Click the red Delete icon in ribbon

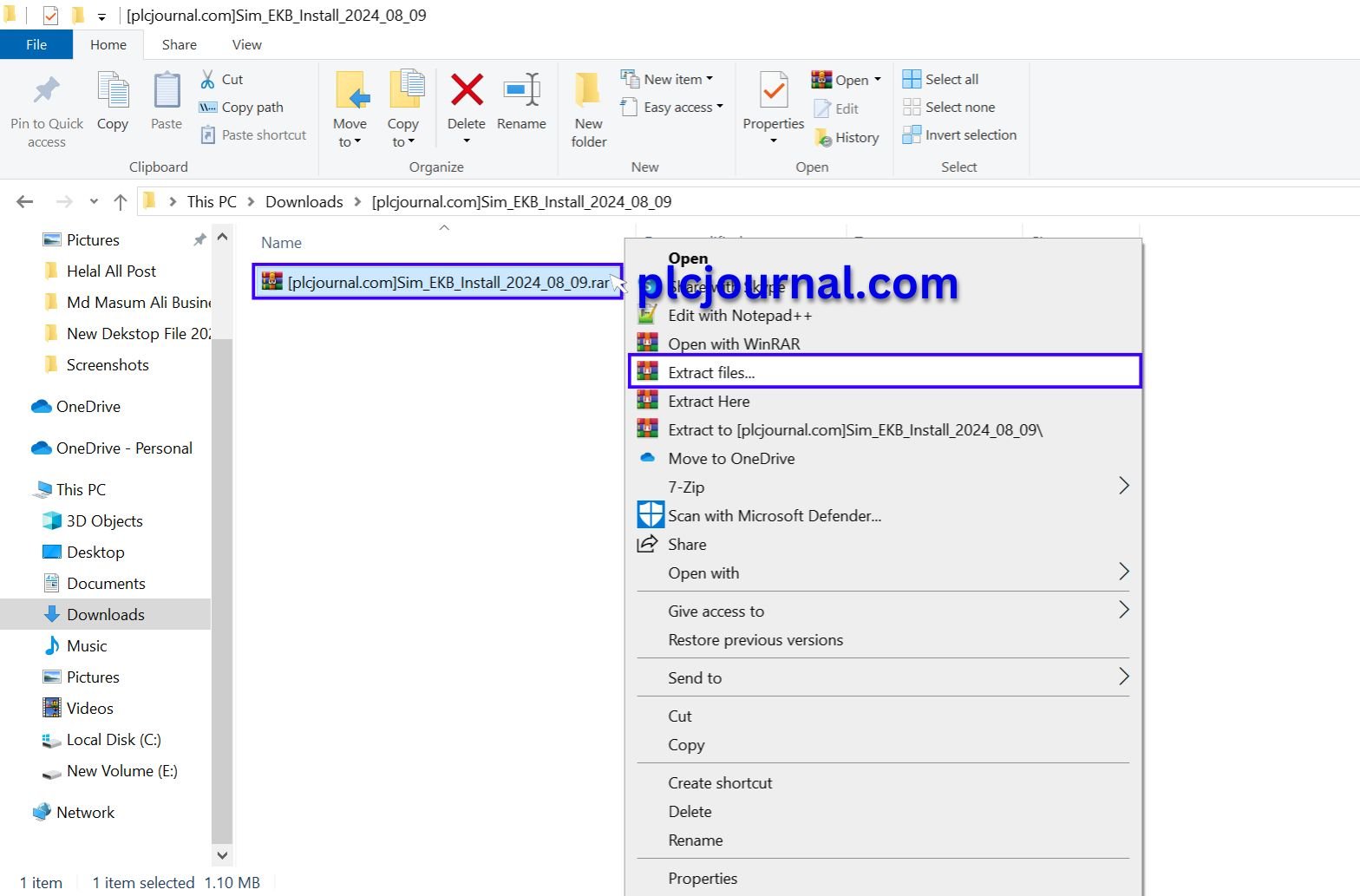click(x=467, y=89)
